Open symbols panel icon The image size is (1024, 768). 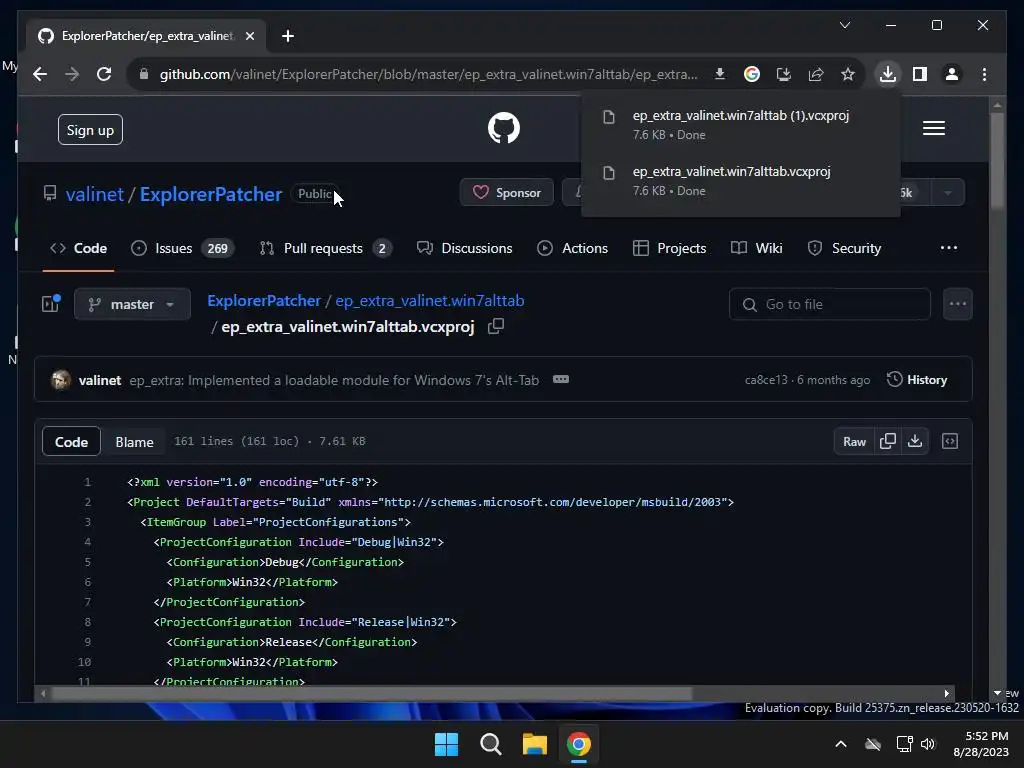[x=950, y=441]
